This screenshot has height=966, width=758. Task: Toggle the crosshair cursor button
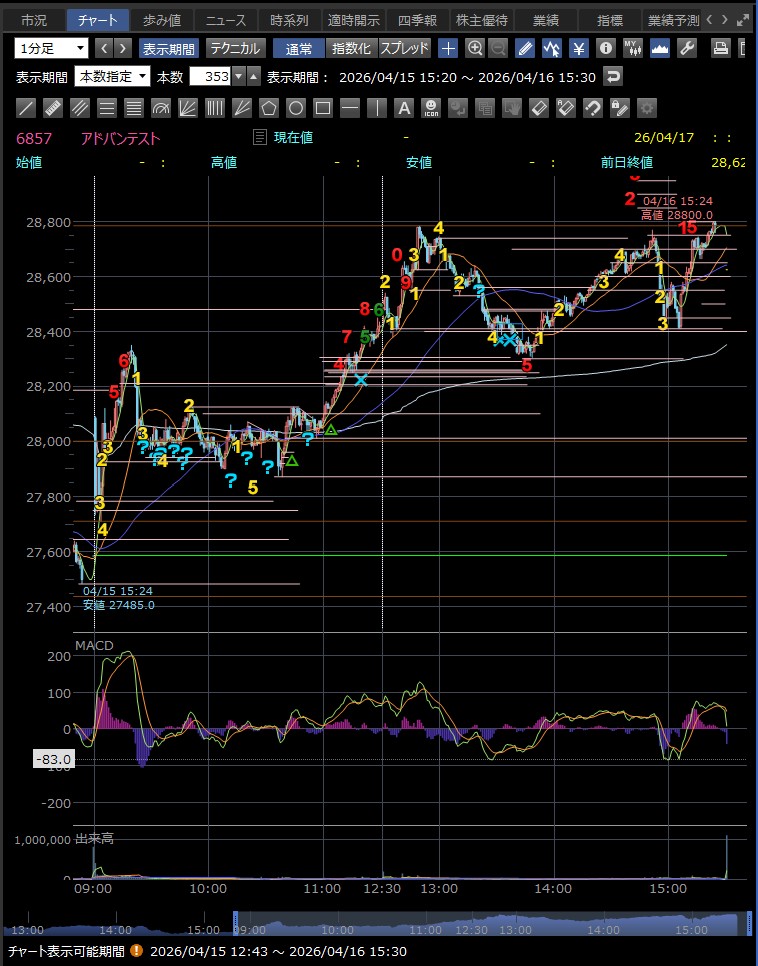[448, 48]
